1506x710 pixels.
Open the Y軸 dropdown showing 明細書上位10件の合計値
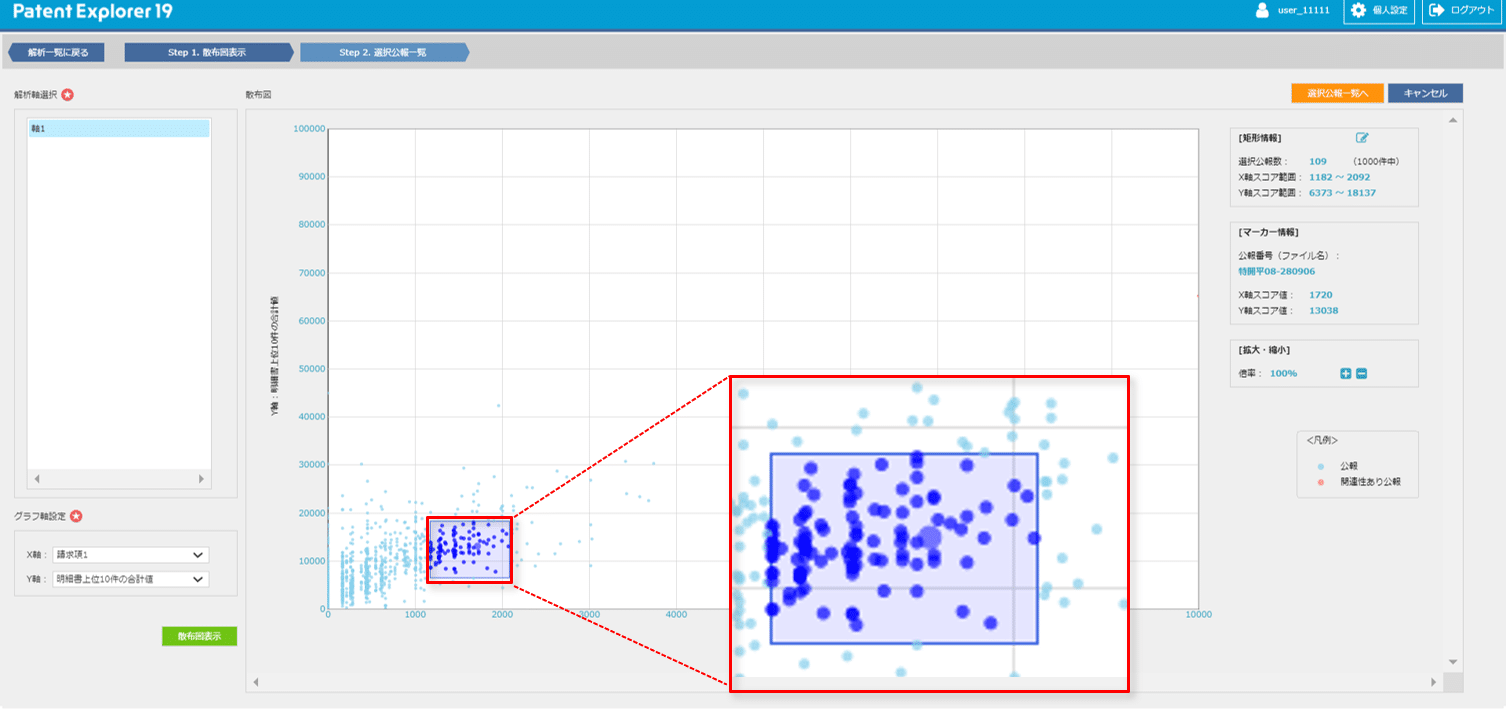coord(130,578)
